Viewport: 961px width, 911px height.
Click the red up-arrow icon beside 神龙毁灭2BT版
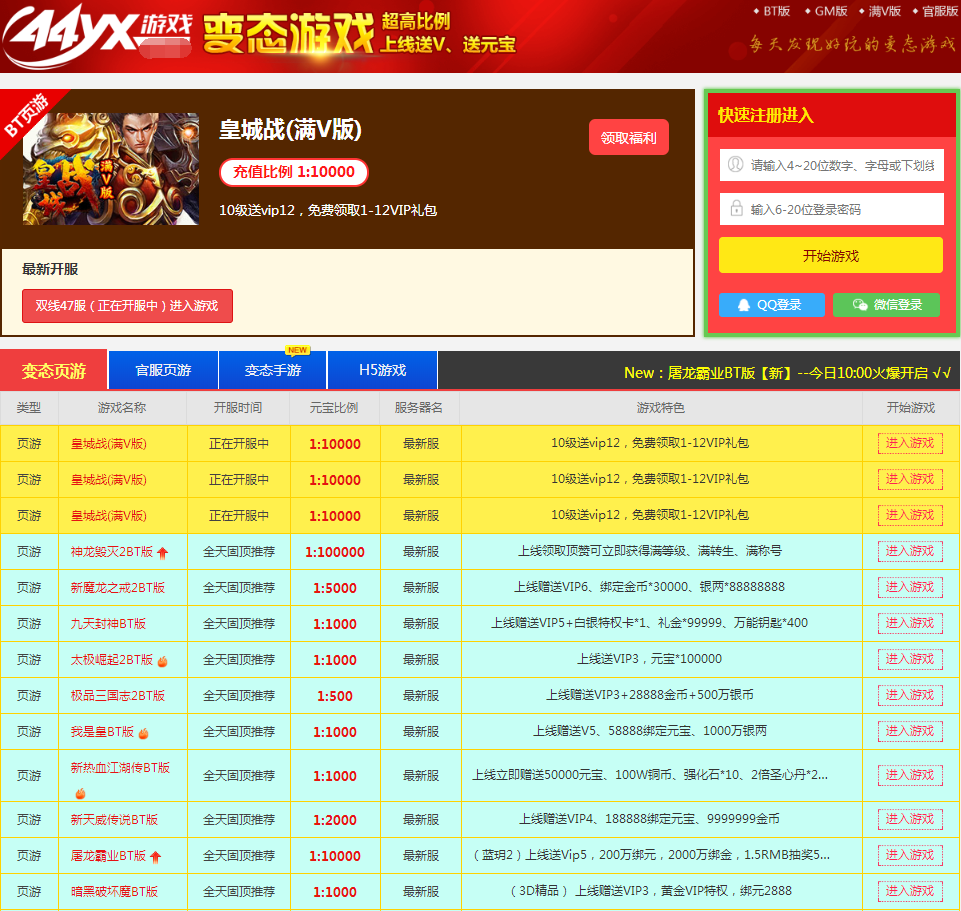tap(162, 552)
